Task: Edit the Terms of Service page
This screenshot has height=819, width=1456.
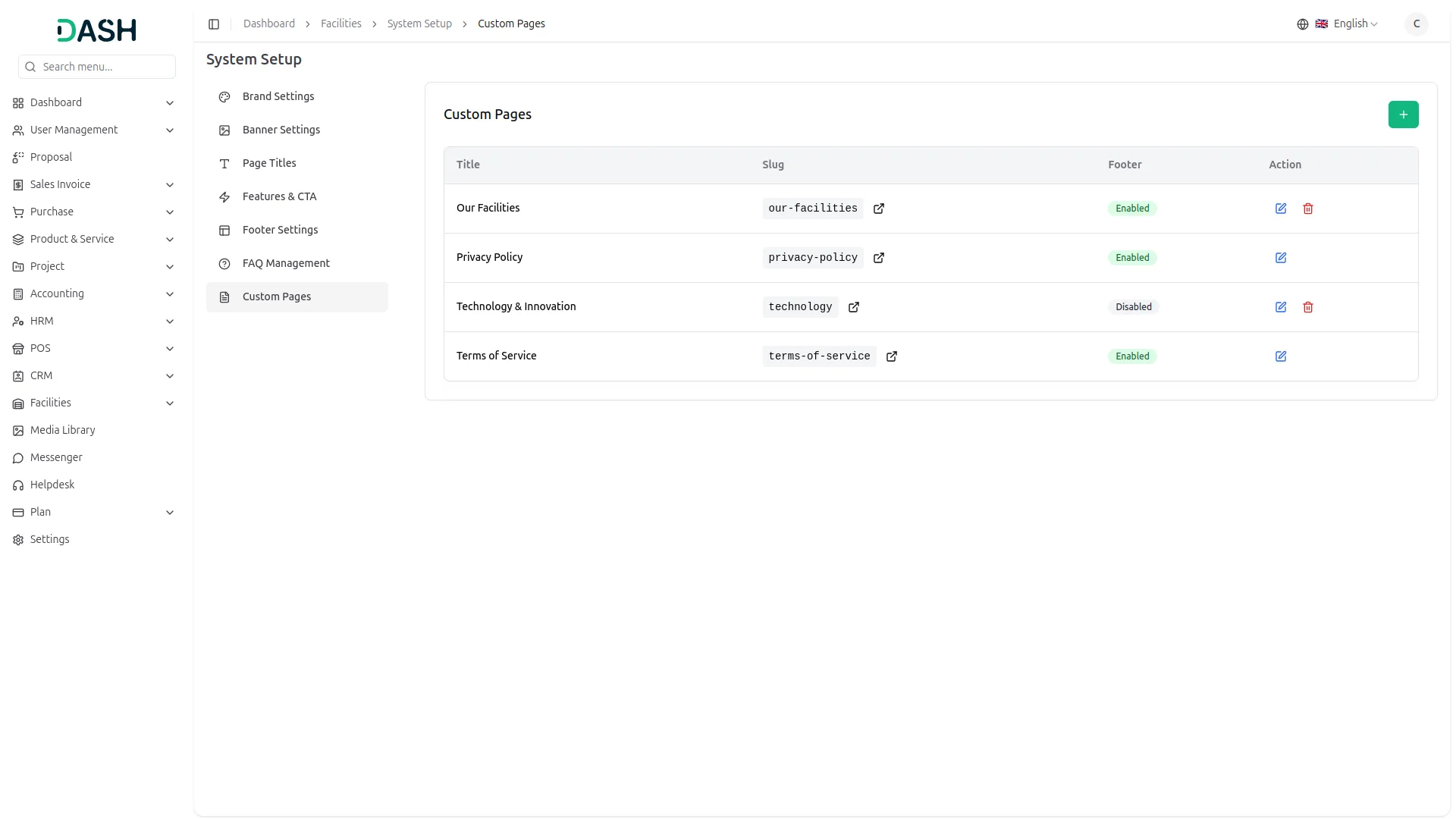Action: pyautogui.click(x=1281, y=356)
